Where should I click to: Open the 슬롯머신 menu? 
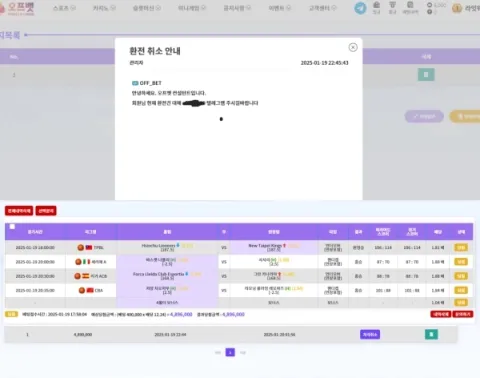[147, 8]
